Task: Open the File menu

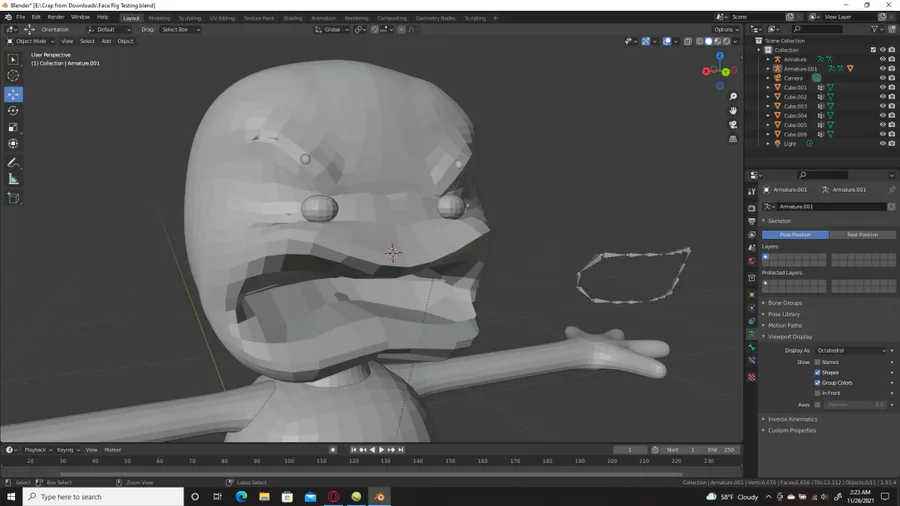Action: [x=20, y=17]
